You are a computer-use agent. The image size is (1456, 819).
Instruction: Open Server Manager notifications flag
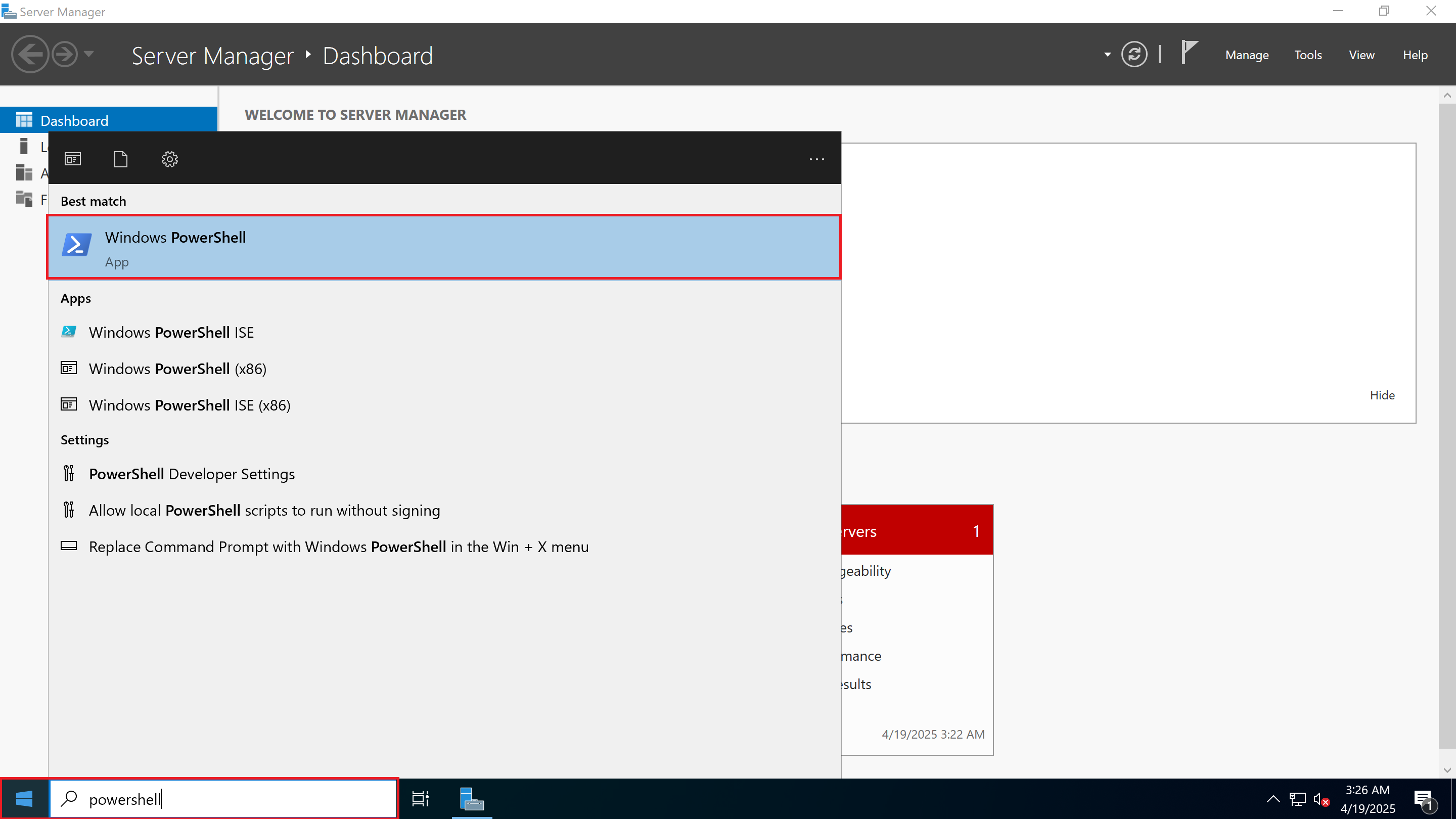click(x=1189, y=53)
